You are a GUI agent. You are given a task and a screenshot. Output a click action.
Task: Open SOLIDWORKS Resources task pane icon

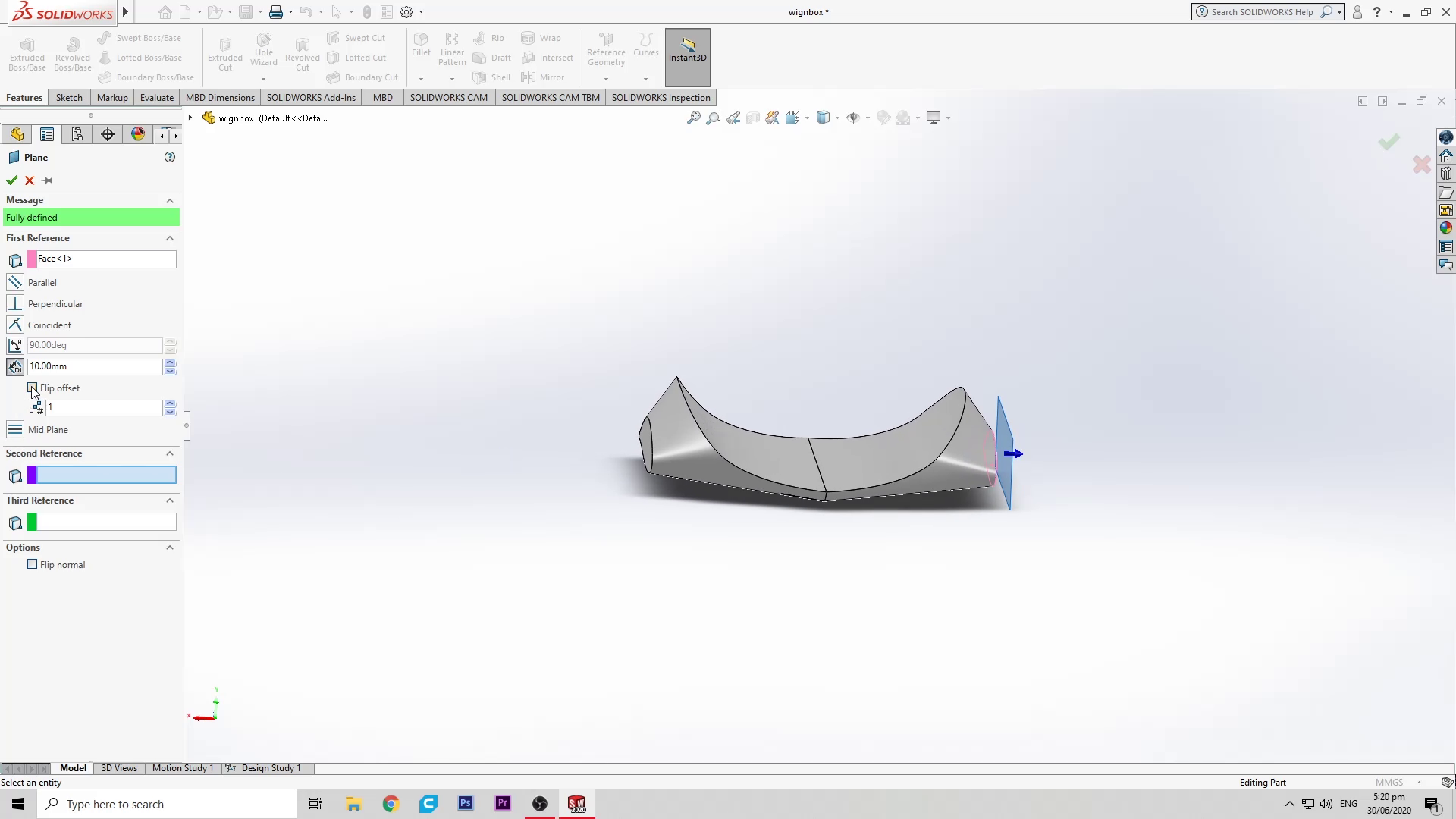pyautogui.click(x=1446, y=155)
